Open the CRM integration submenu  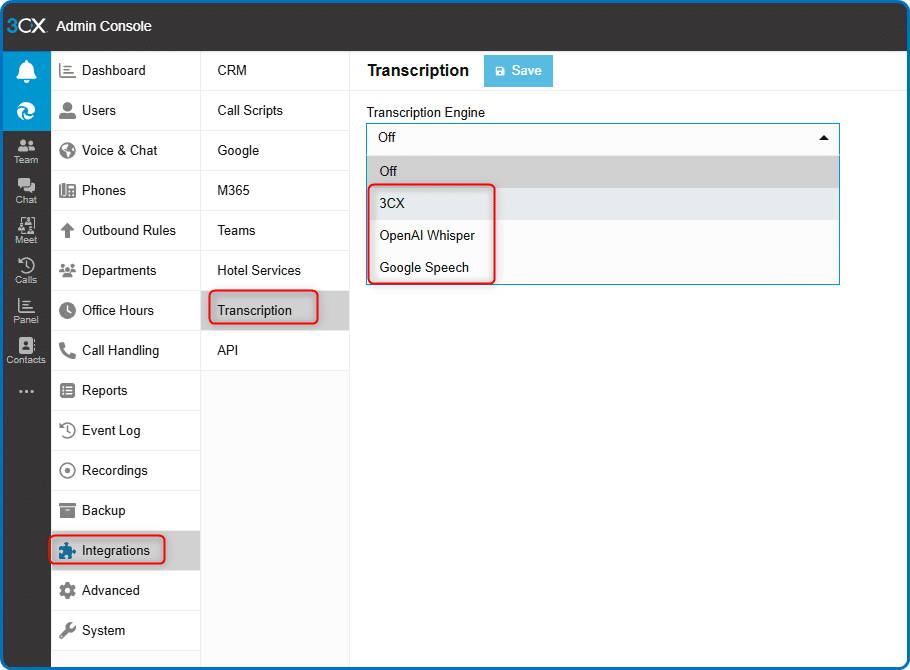pos(275,71)
